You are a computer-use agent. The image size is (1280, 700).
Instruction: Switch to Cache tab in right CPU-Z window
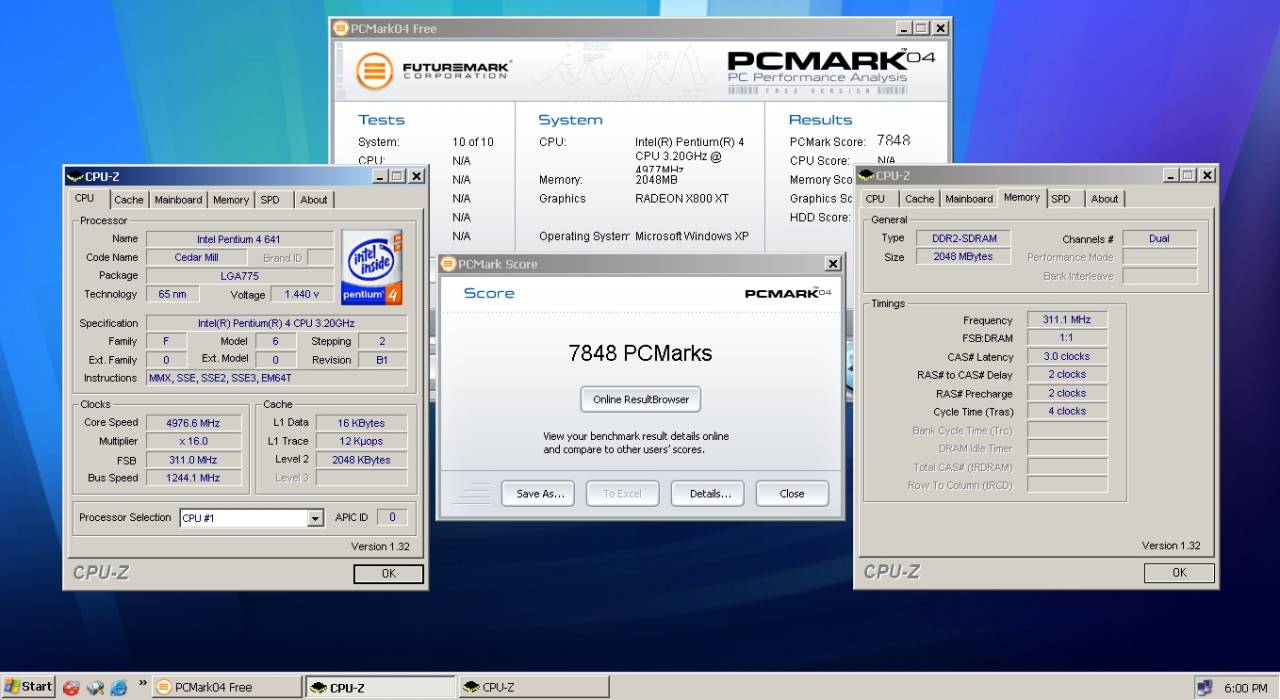click(x=920, y=199)
